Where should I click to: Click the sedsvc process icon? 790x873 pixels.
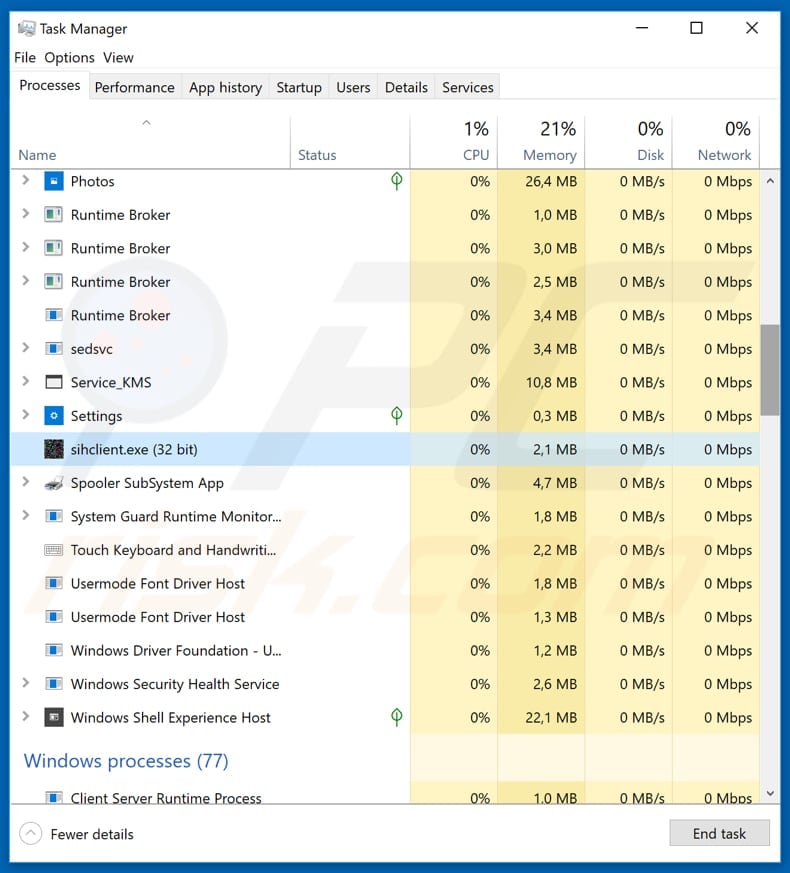click(53, 349)
